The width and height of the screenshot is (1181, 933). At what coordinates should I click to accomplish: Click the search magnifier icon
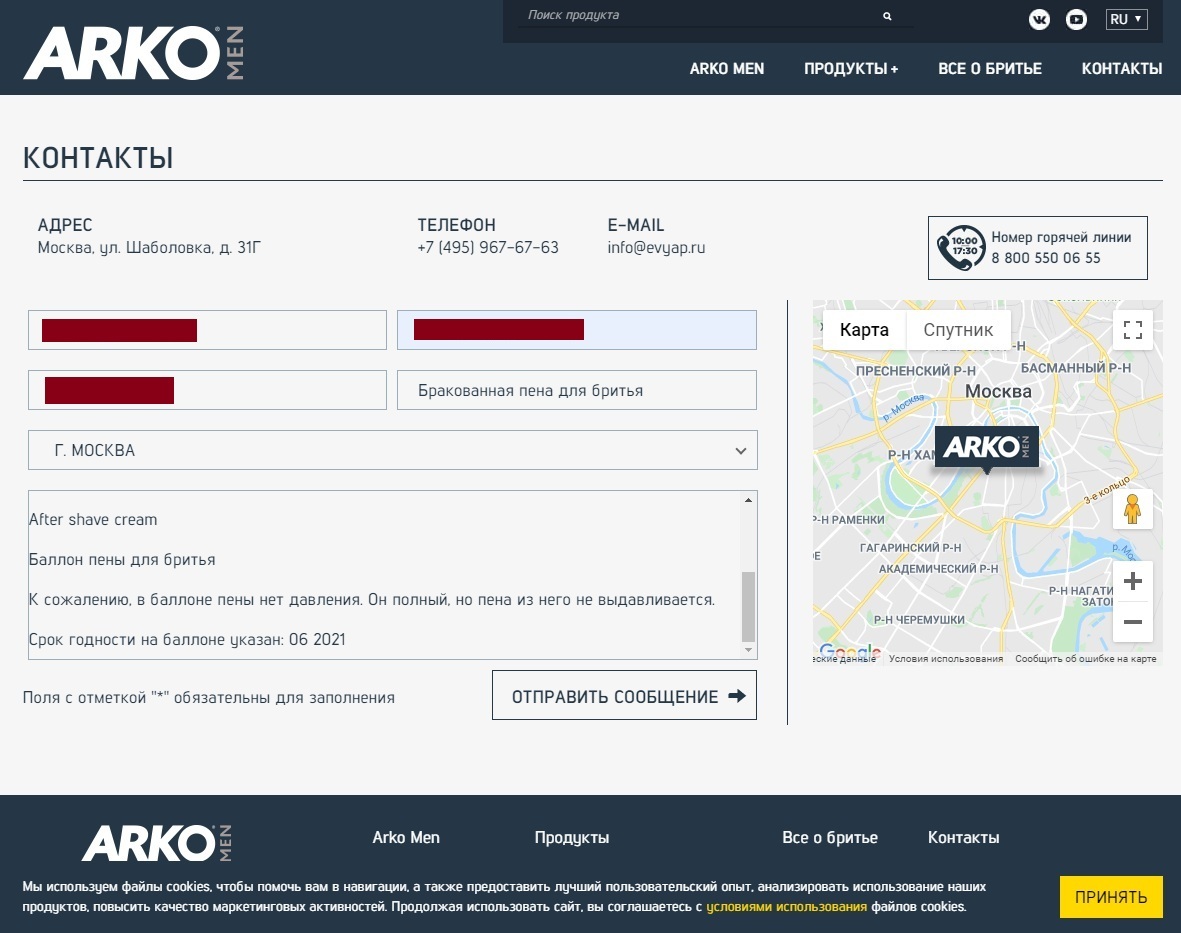[x=887, y=16]
